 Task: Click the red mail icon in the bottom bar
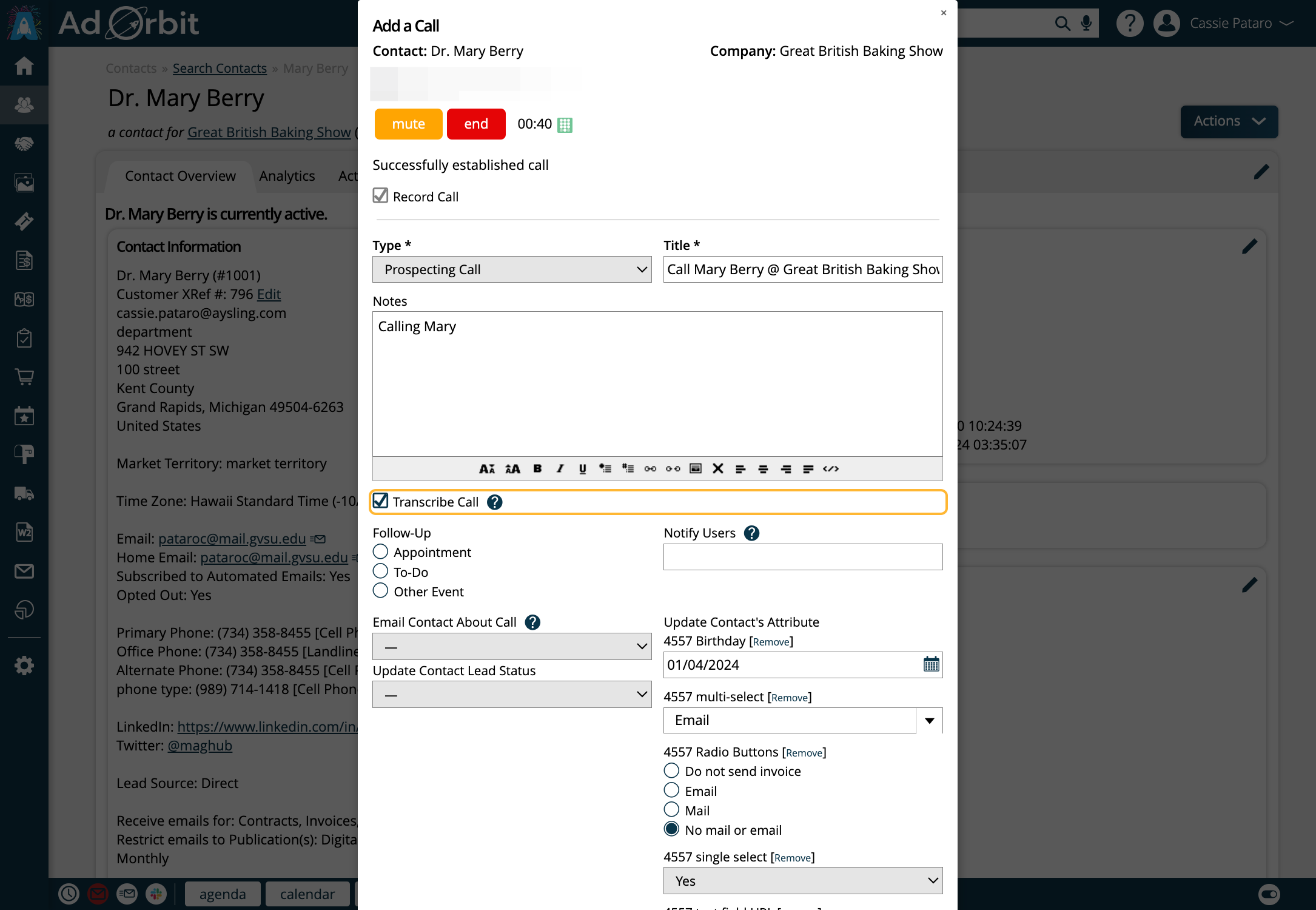coord(98,894)
